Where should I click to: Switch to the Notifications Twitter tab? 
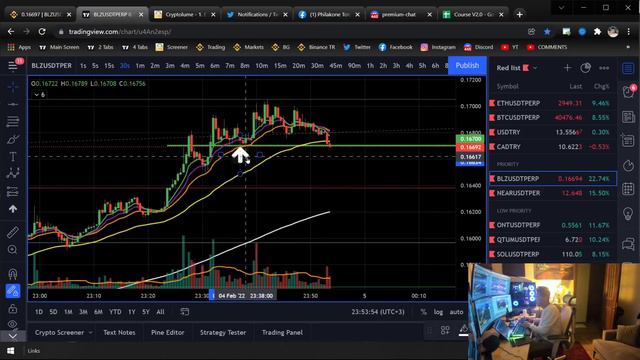[x=257, y=15]
